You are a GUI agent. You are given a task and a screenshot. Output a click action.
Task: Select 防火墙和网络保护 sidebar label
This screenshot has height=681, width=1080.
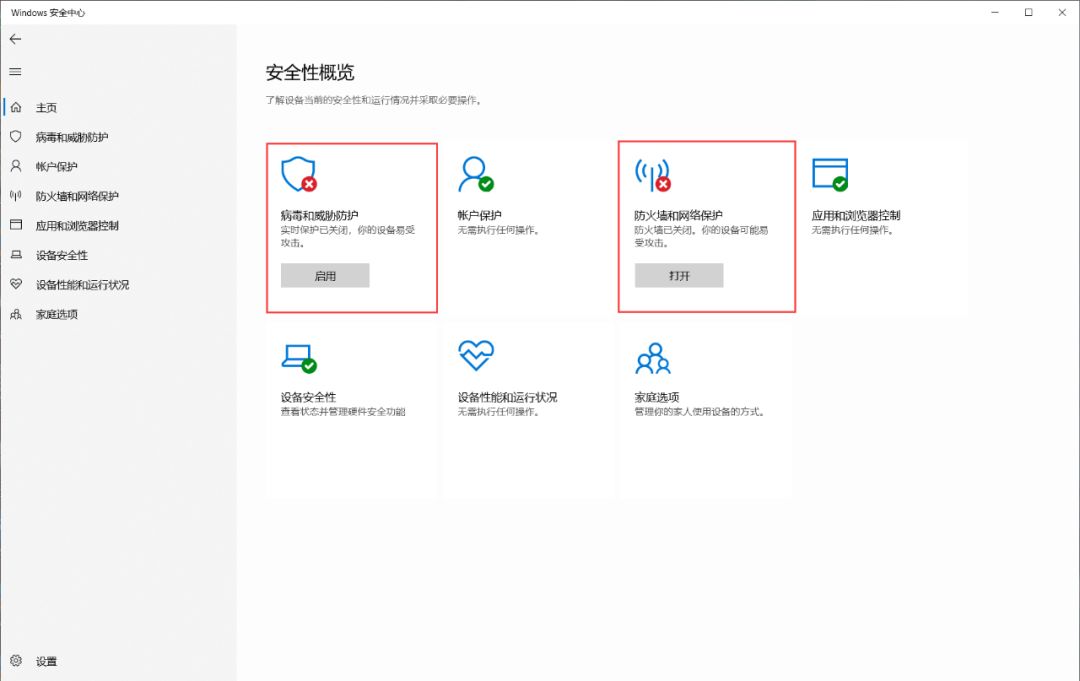[x=77, y=196]
